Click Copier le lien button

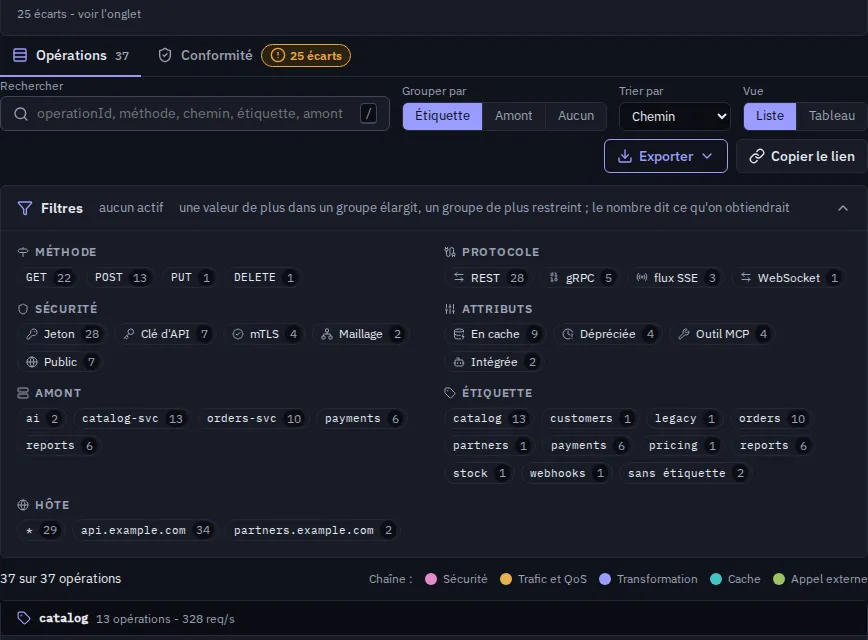click(x=802, y=157)
